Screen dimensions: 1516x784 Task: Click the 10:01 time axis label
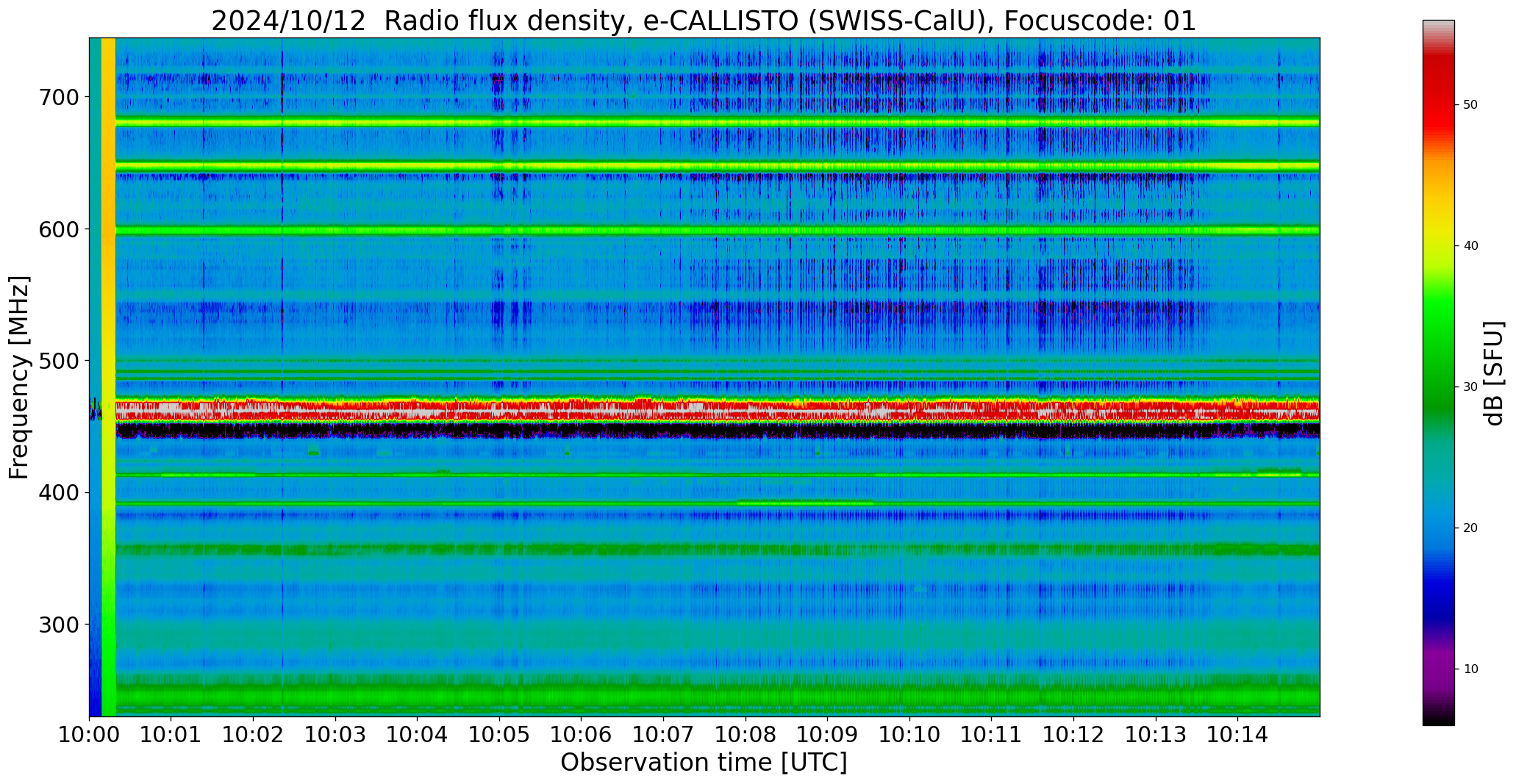click(171, 733)
